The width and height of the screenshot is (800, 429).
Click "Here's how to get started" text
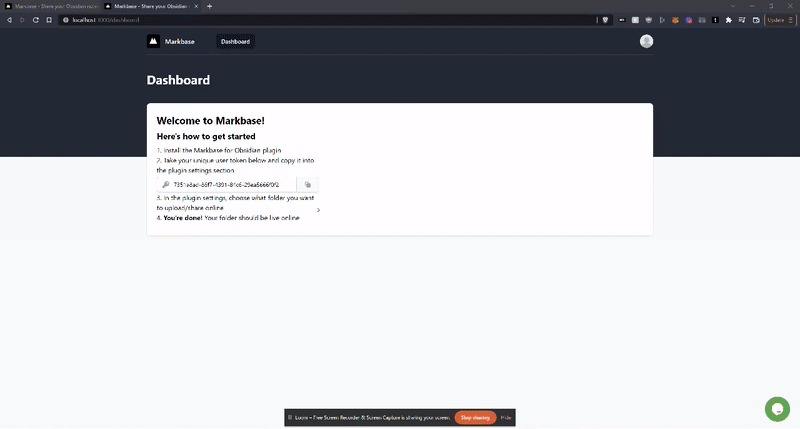pos(206,136)
